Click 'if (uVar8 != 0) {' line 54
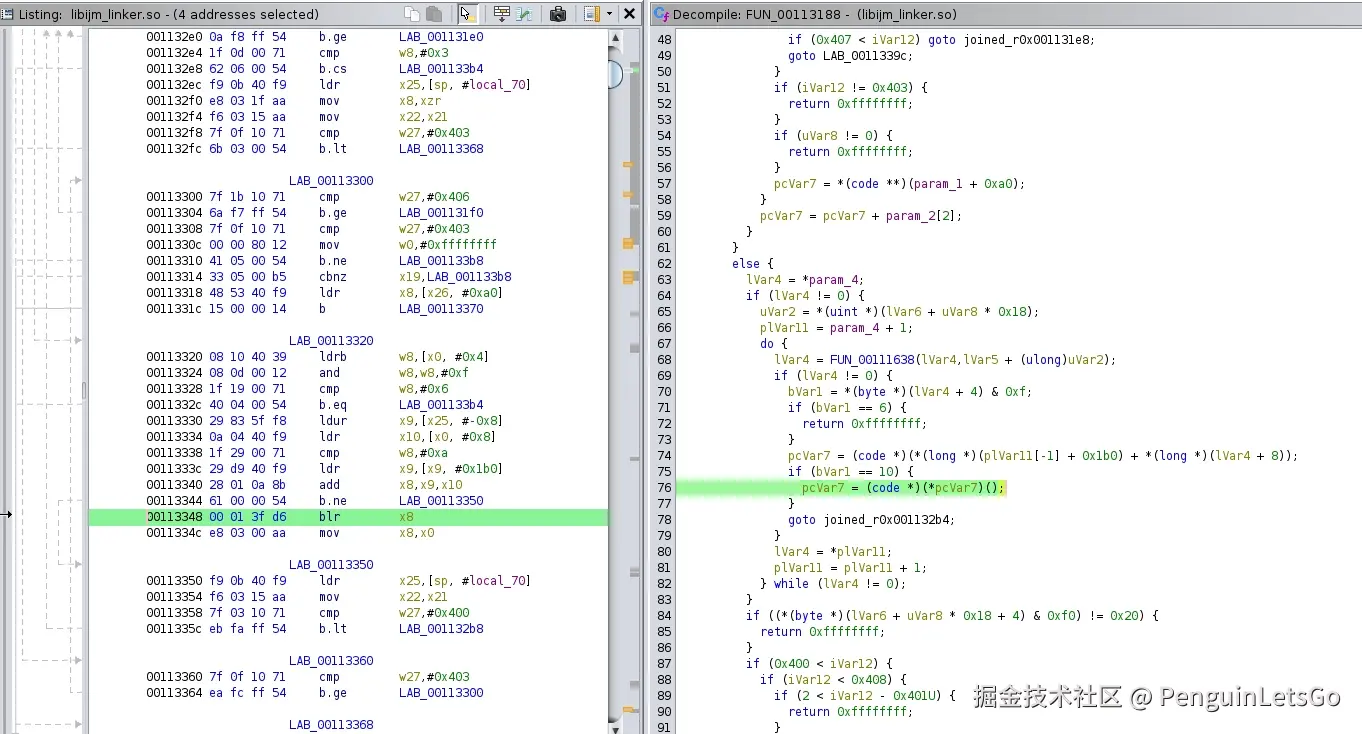 click(x=833, y=136)
